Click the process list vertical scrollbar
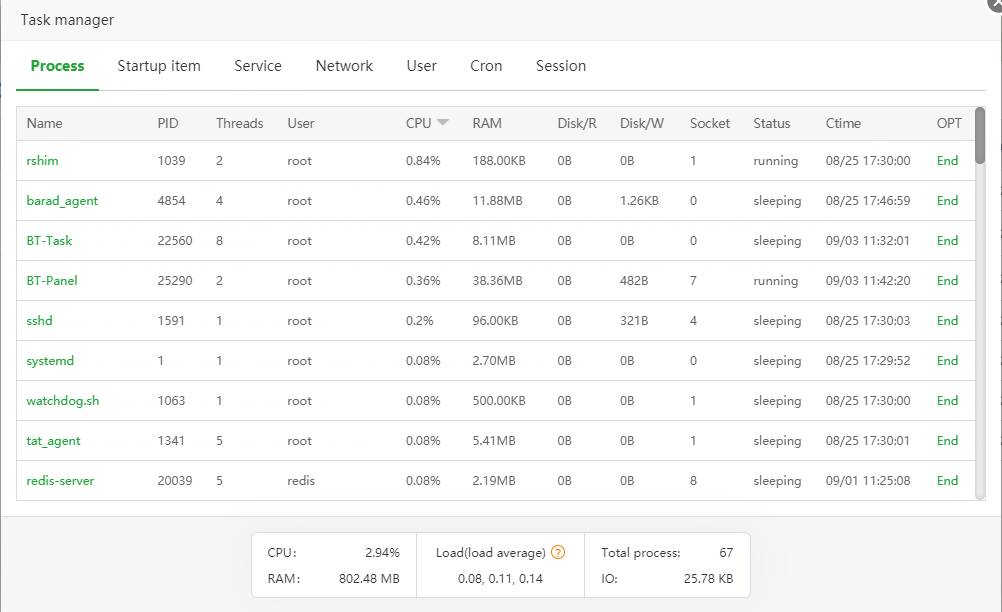Viewport: 1002px width, 612px height. 980,300
